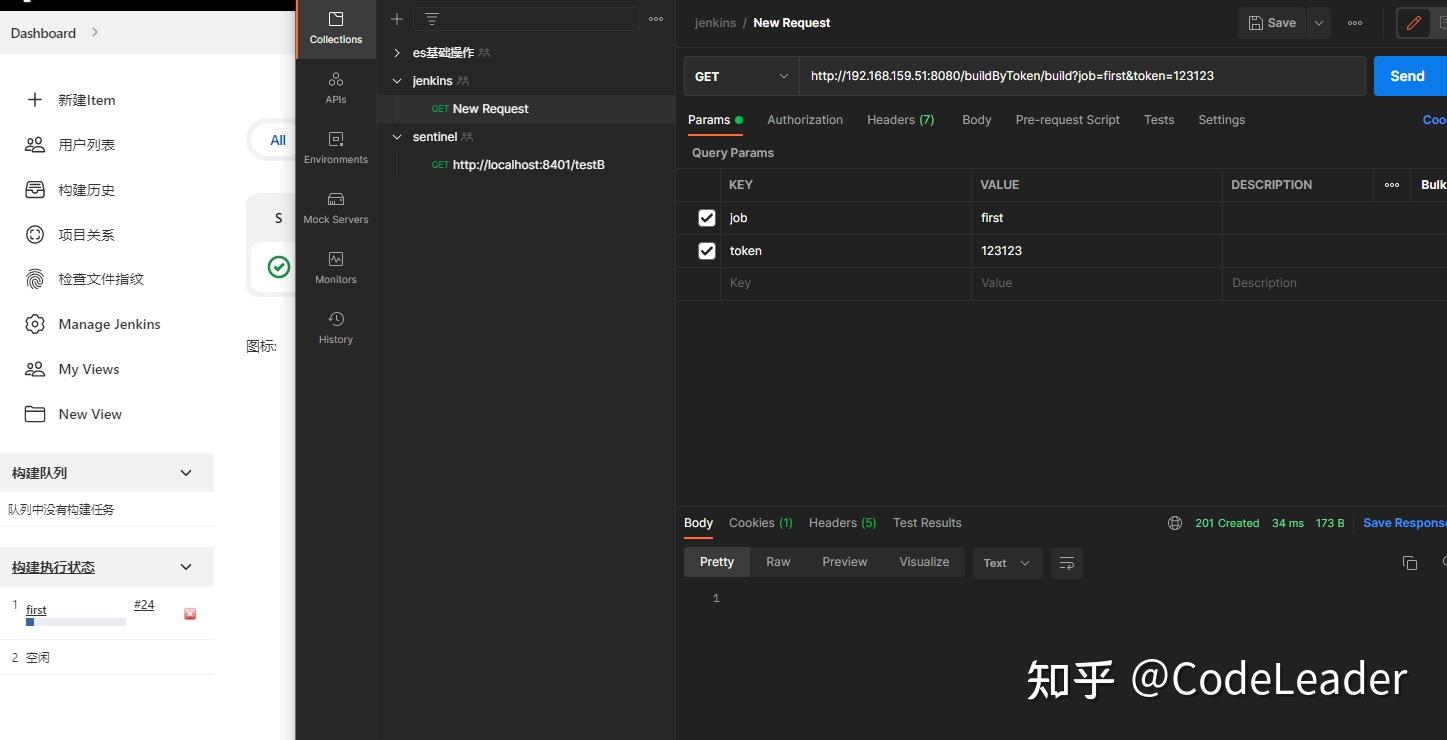This screenshot has width=1447, height=740.
Task: Uncheck the job query parameter
Action: 707,217
